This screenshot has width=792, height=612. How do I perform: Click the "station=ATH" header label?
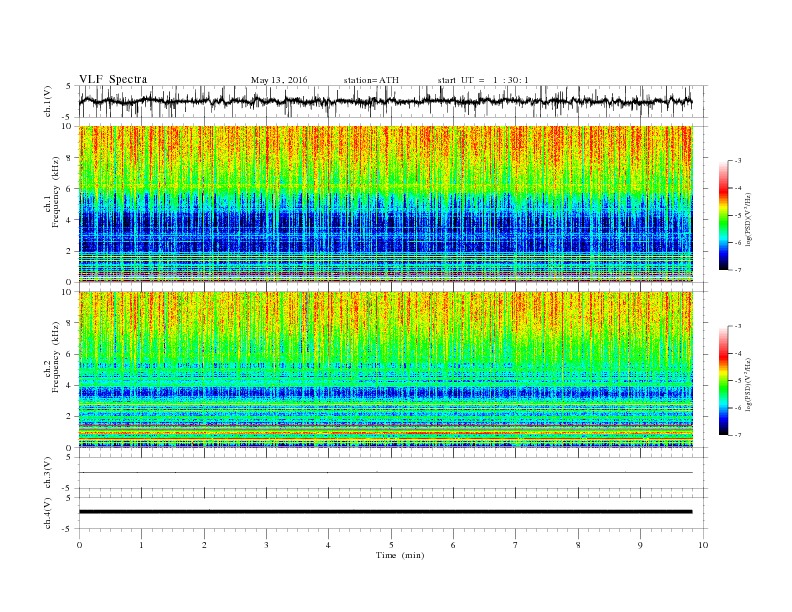coord(371,80)
